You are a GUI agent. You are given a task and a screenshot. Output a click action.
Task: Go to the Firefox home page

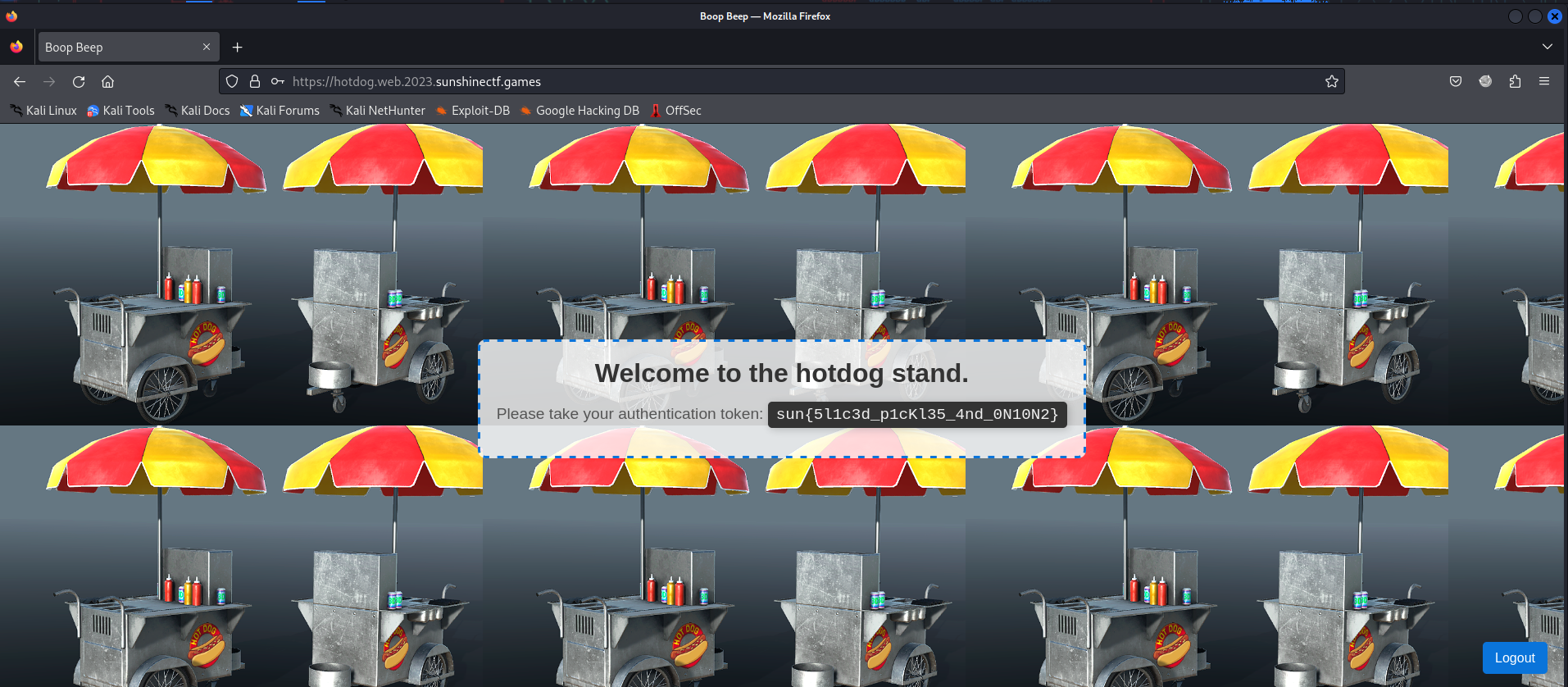(x=107, y=81)
